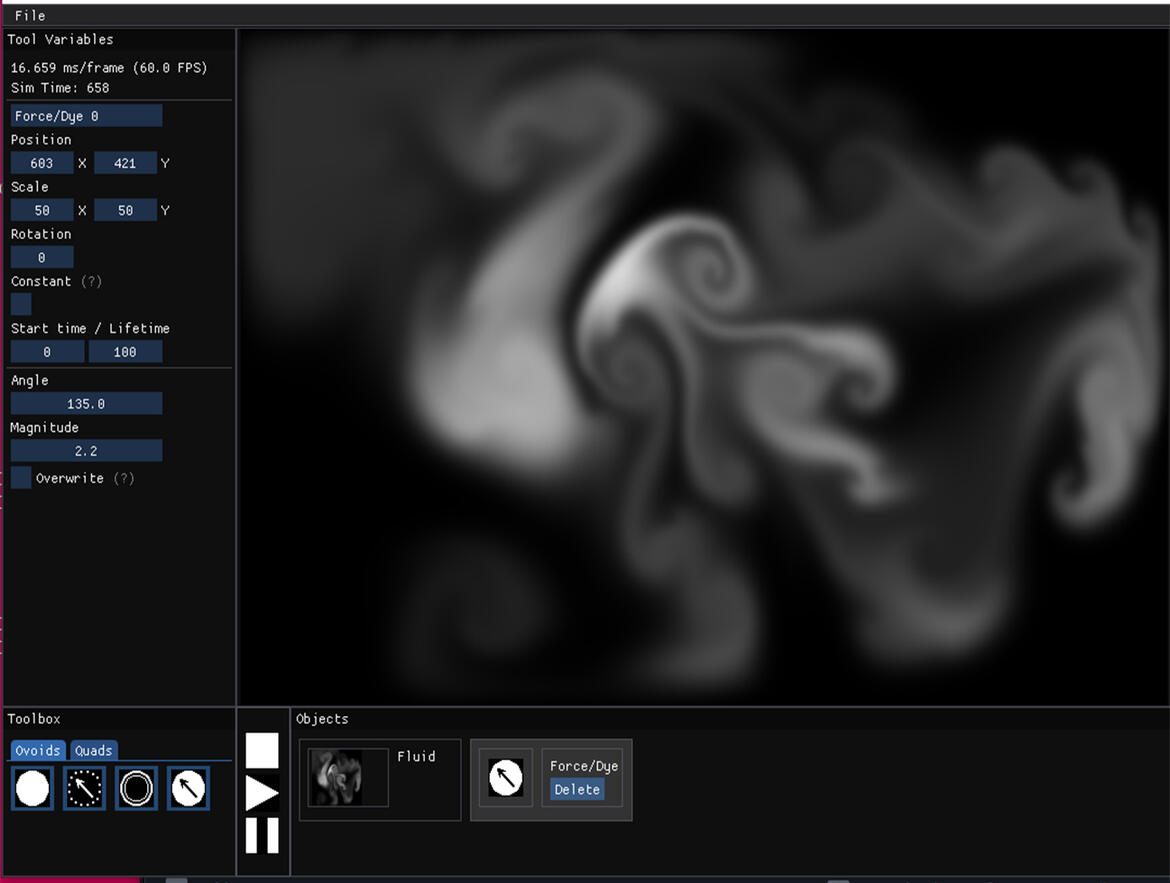Click the Force/Dye object arrow icon
This screenshot has width=1170, height=883.
[505, 777]
